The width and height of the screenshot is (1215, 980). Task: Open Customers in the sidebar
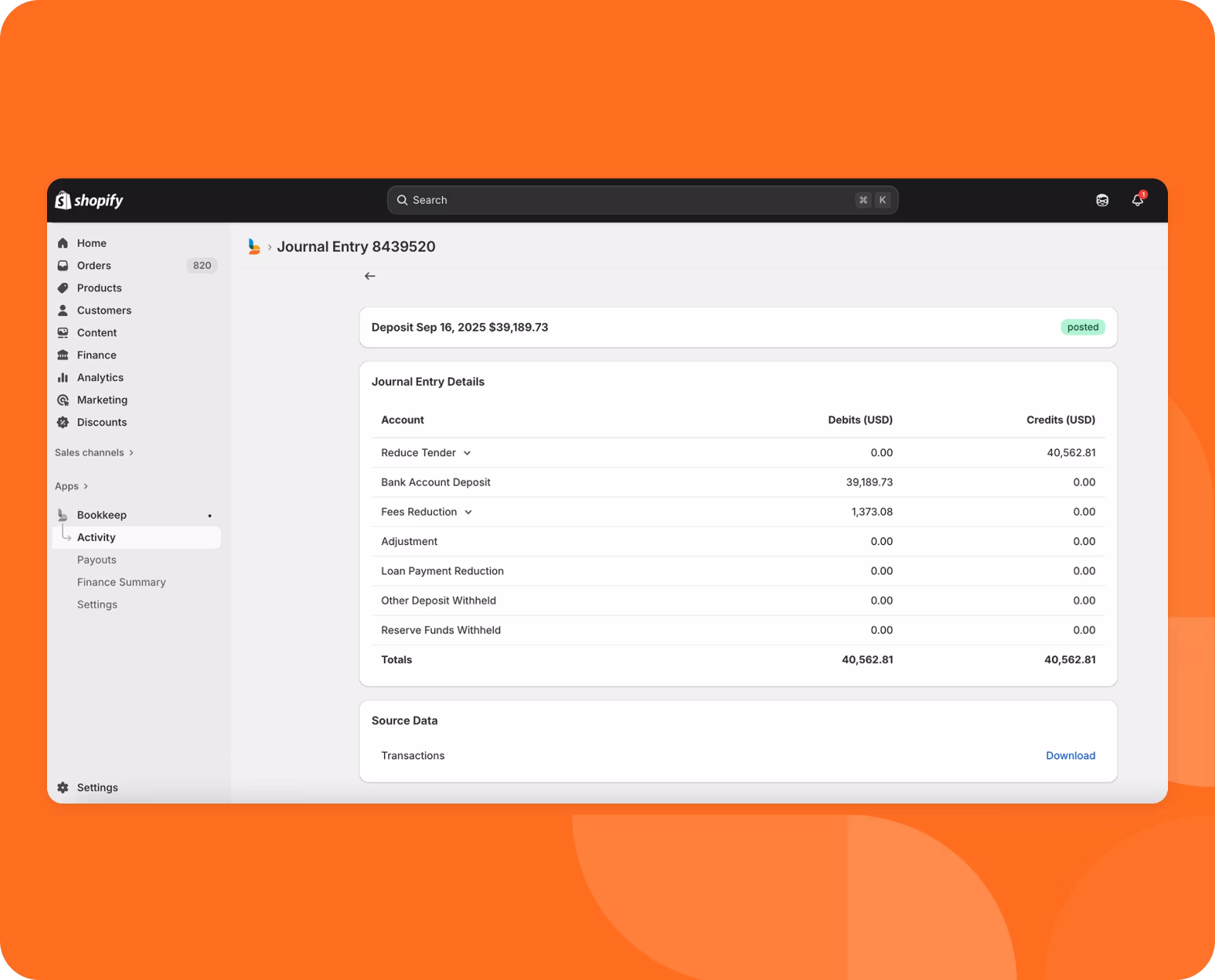pos(104,310)
